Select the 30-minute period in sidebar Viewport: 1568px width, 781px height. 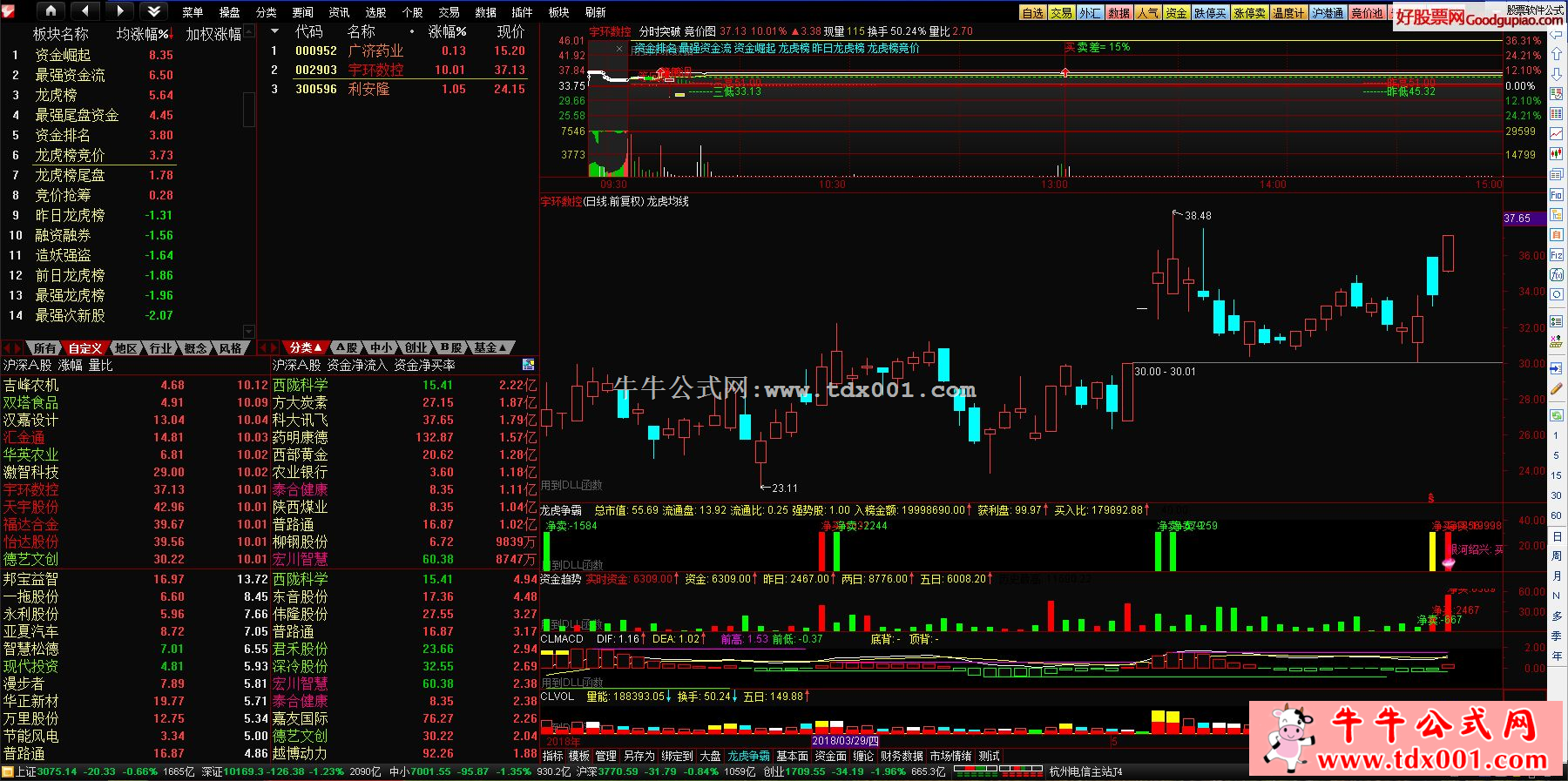[1557, 496]
